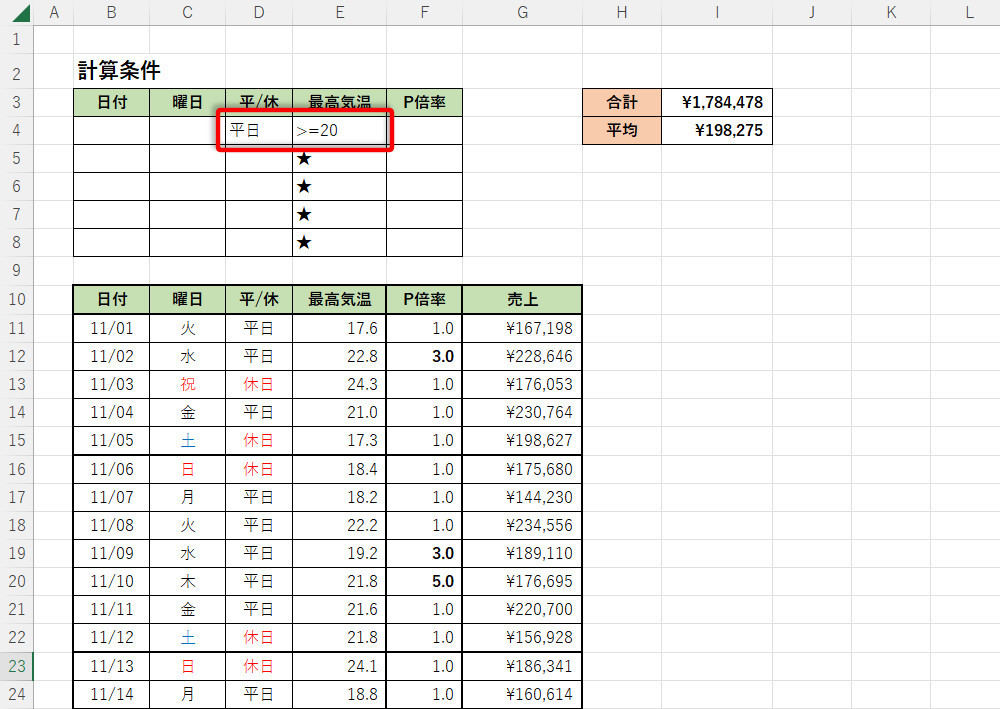Image resolution: width=1000 pixels, height=709 pixels.
Task: Click the criteria cell containing >=20
Action: point(339,131)
